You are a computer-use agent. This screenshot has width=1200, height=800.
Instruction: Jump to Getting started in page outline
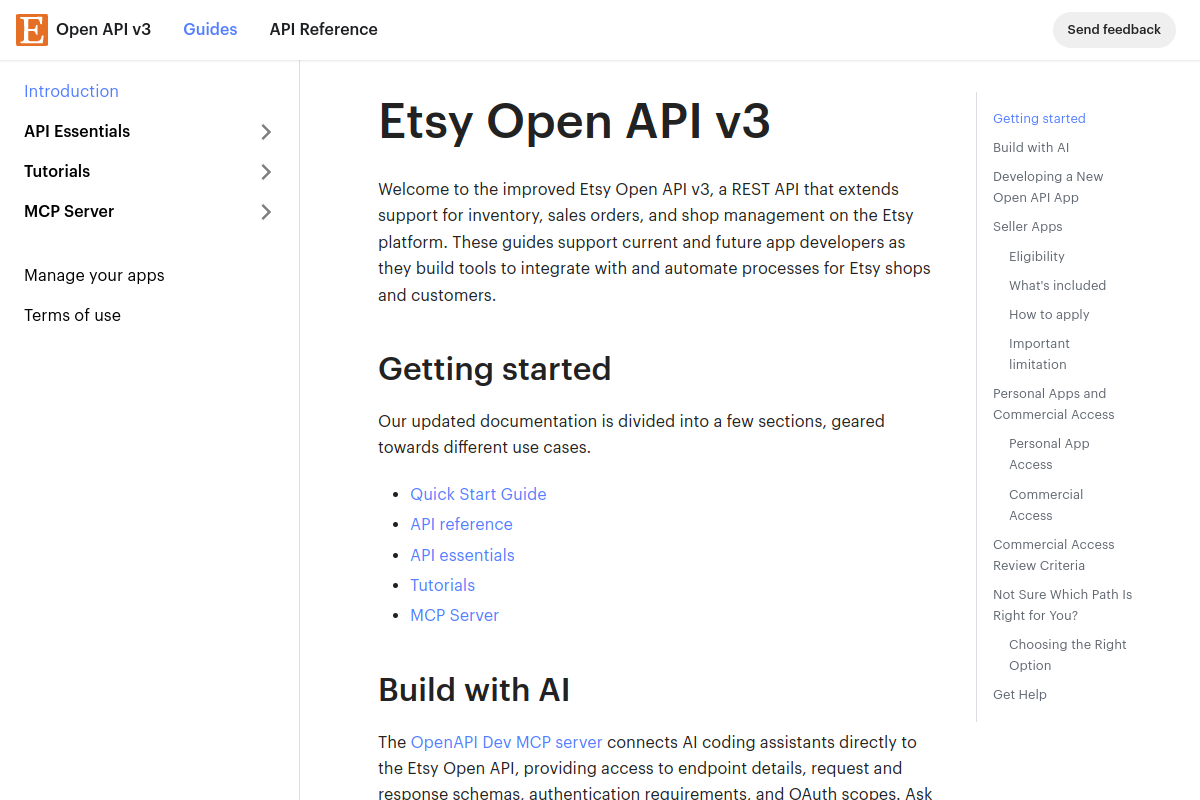tap(1039, 118)
